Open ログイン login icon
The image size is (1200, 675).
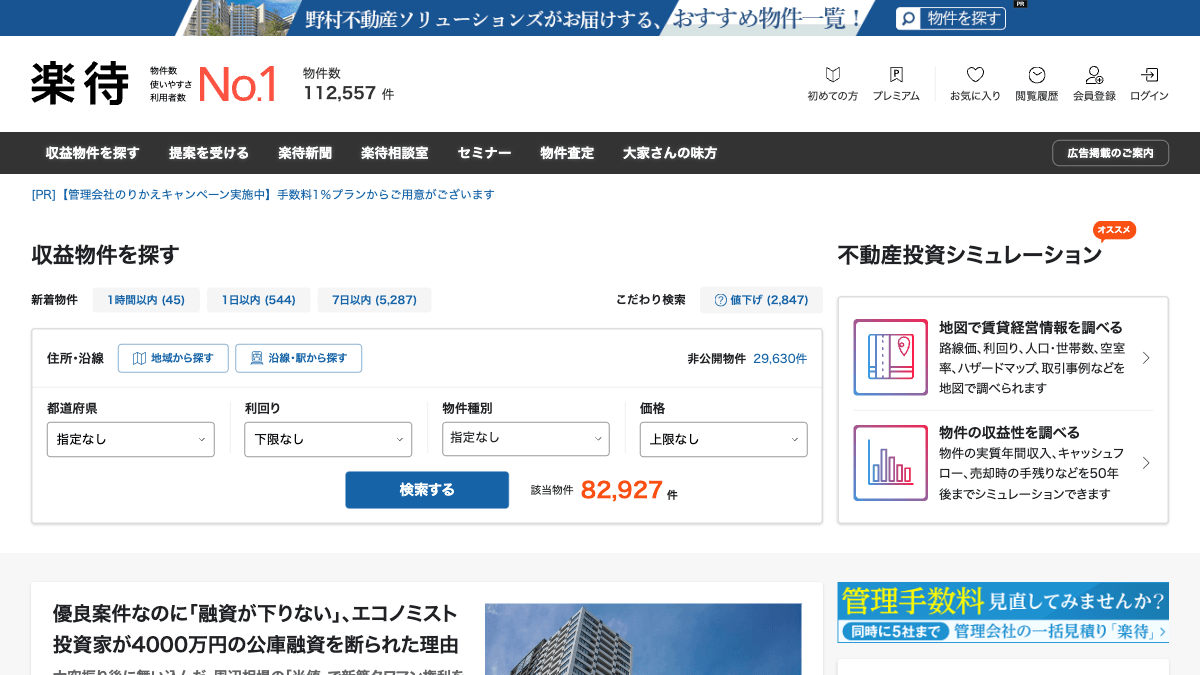click(x=1150, y=75)
